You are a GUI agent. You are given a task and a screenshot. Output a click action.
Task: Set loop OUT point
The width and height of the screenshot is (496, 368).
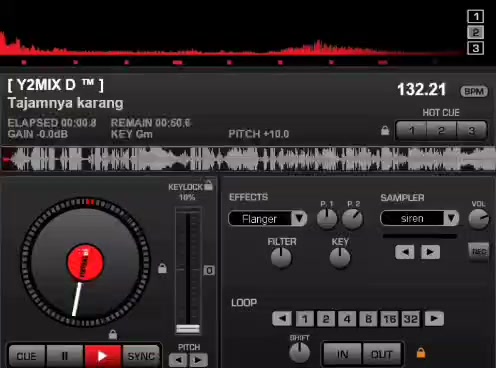pos(382,354)
